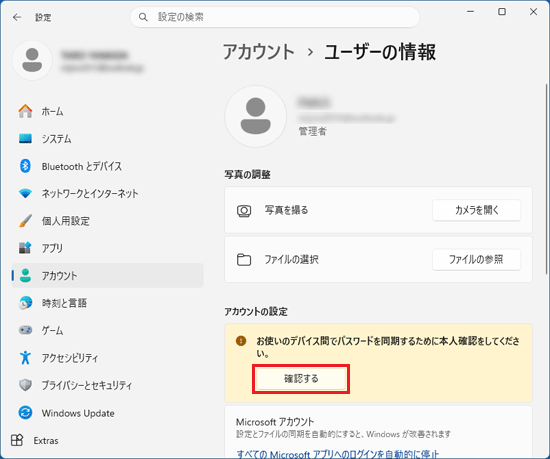Select Windows Update in sidebar
Viewport: 550px width, 459px height.
point(107,413)
